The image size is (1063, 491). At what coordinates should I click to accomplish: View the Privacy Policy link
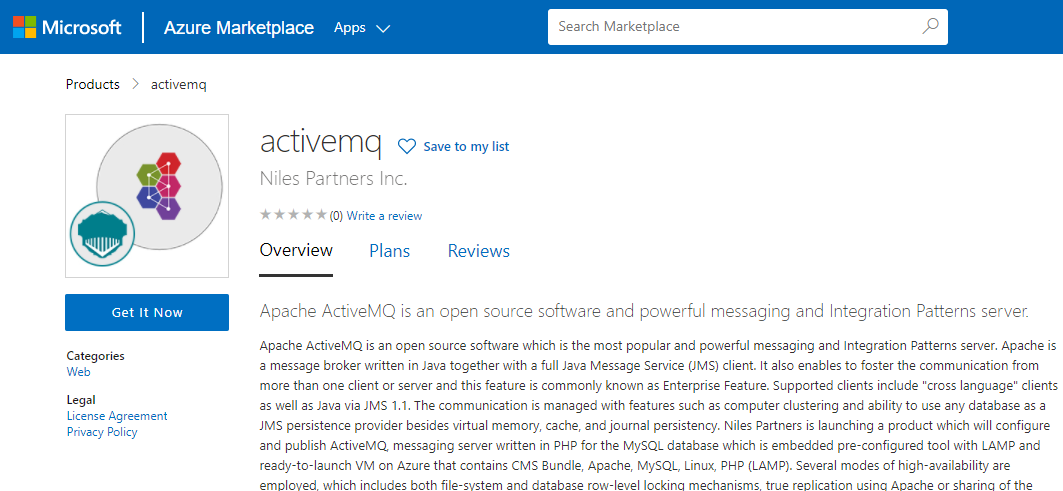pos(102,432)
